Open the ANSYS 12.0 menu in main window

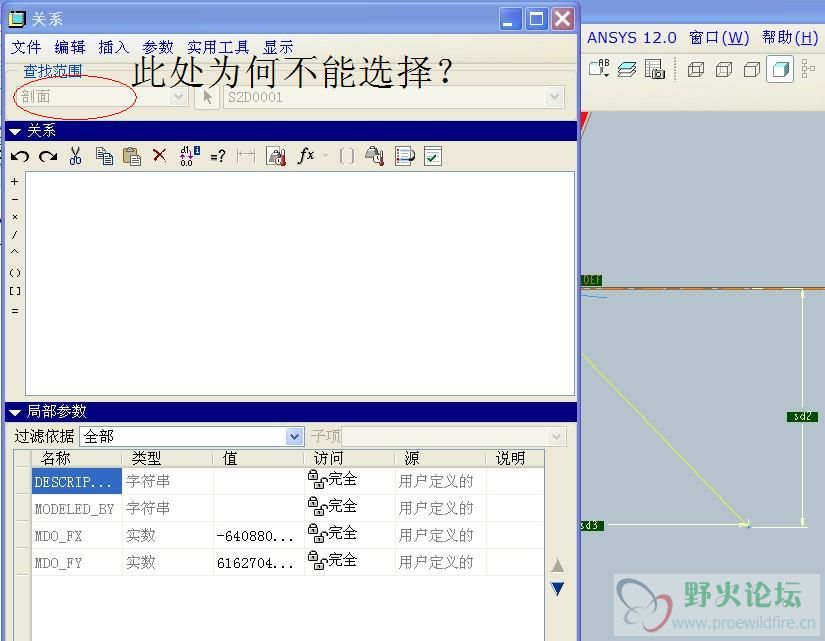pos(631,38)
